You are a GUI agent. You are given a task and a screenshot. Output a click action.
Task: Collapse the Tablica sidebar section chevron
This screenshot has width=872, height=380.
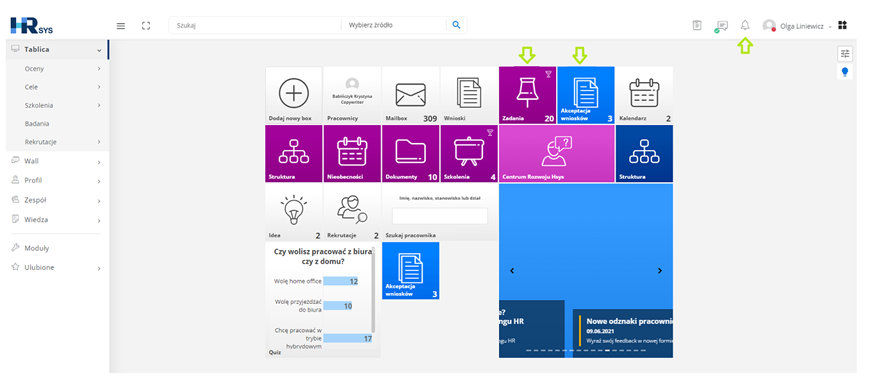[99, 50]
